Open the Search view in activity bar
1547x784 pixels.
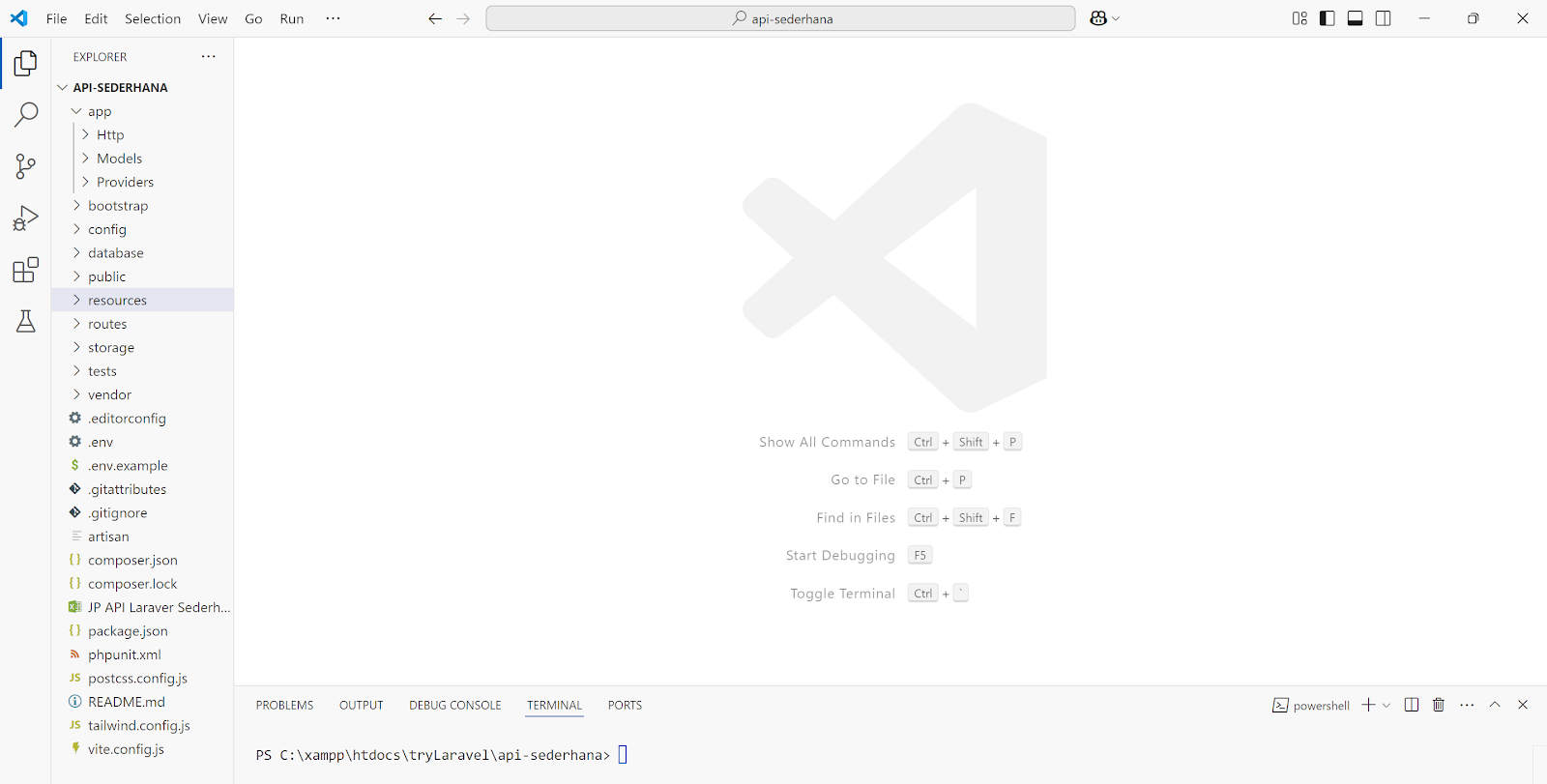pyautogui.click(x=26, y=114)
